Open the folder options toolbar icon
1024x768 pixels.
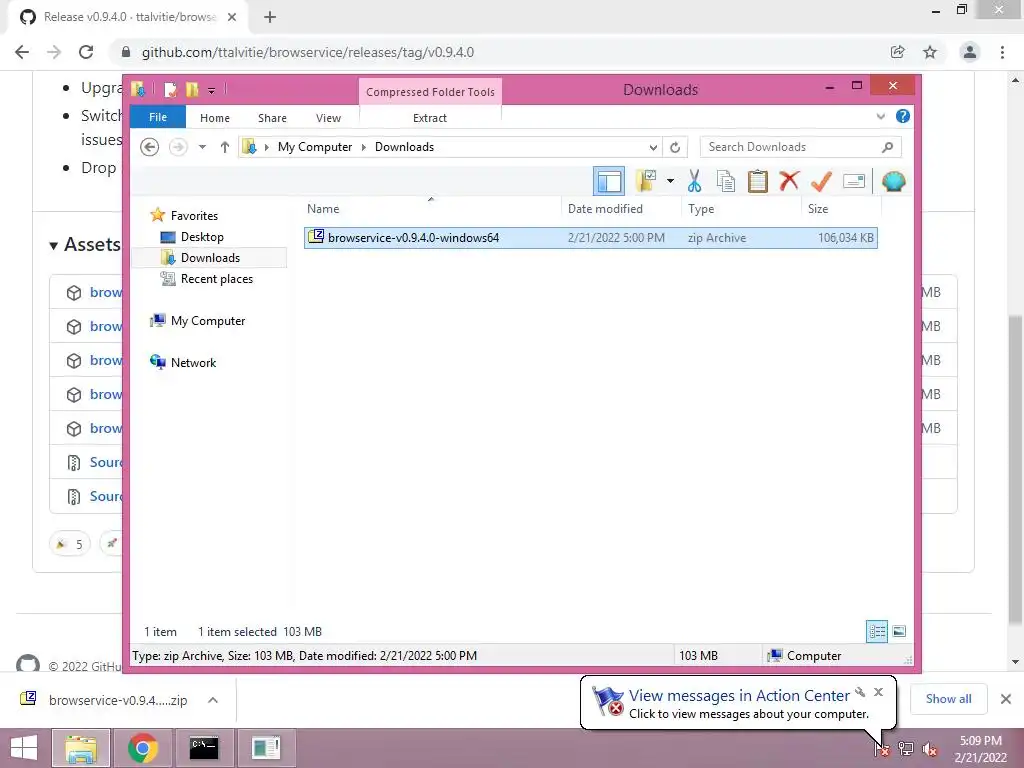pyautogui.click(x=646, y=181)
